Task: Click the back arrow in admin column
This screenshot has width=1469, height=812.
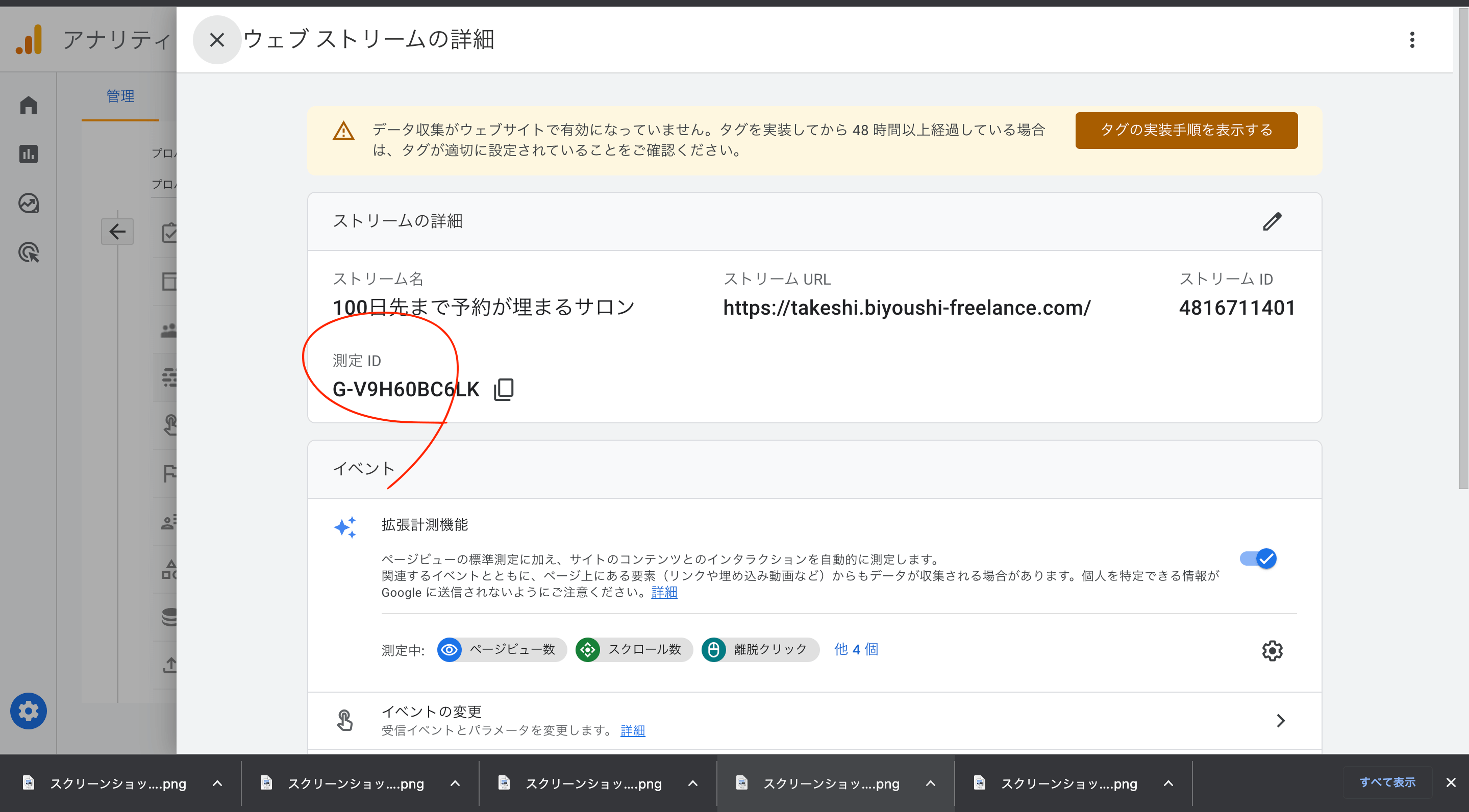Action: 117,232
